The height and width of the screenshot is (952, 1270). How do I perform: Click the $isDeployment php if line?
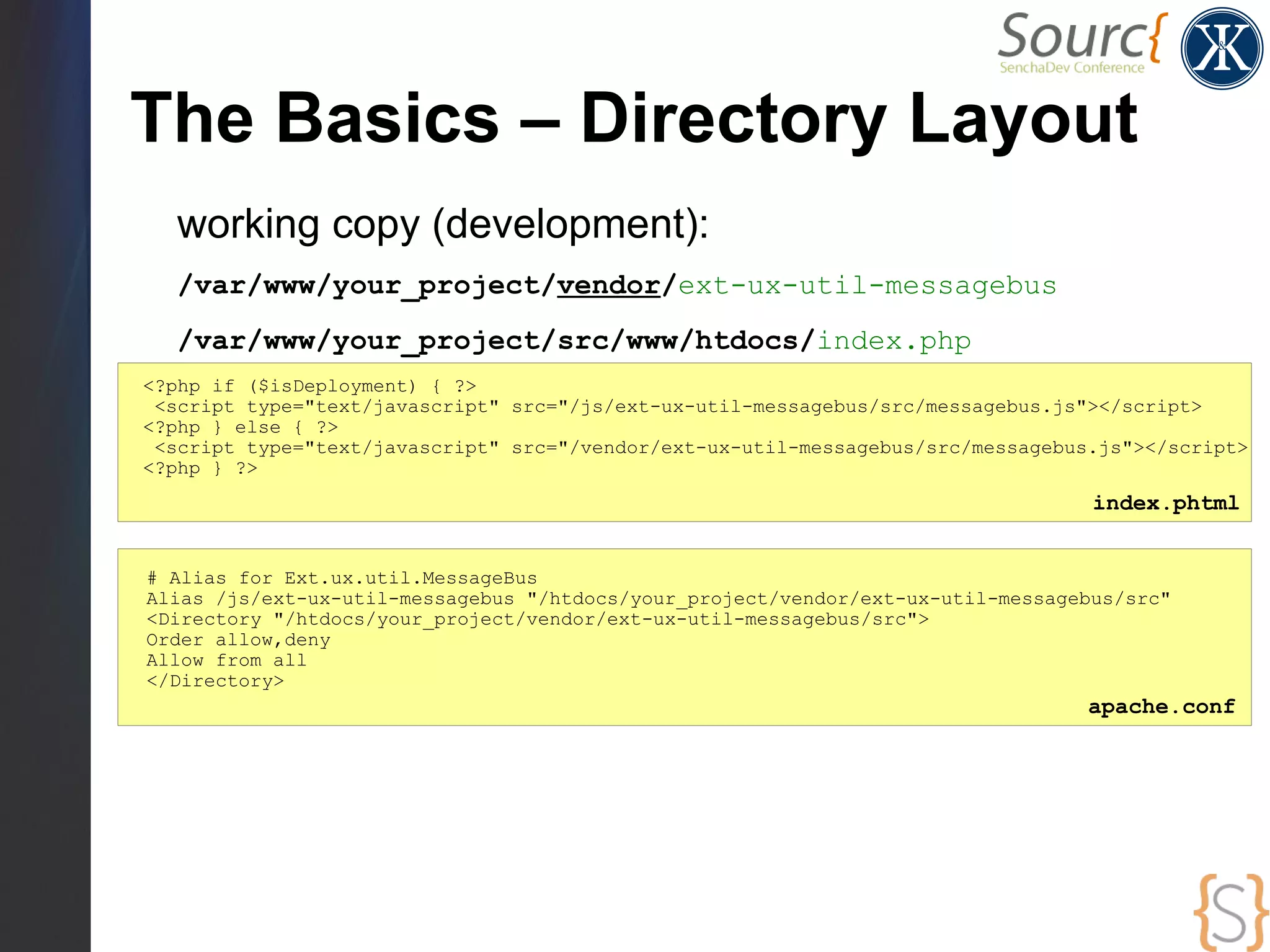pos(309,386)
